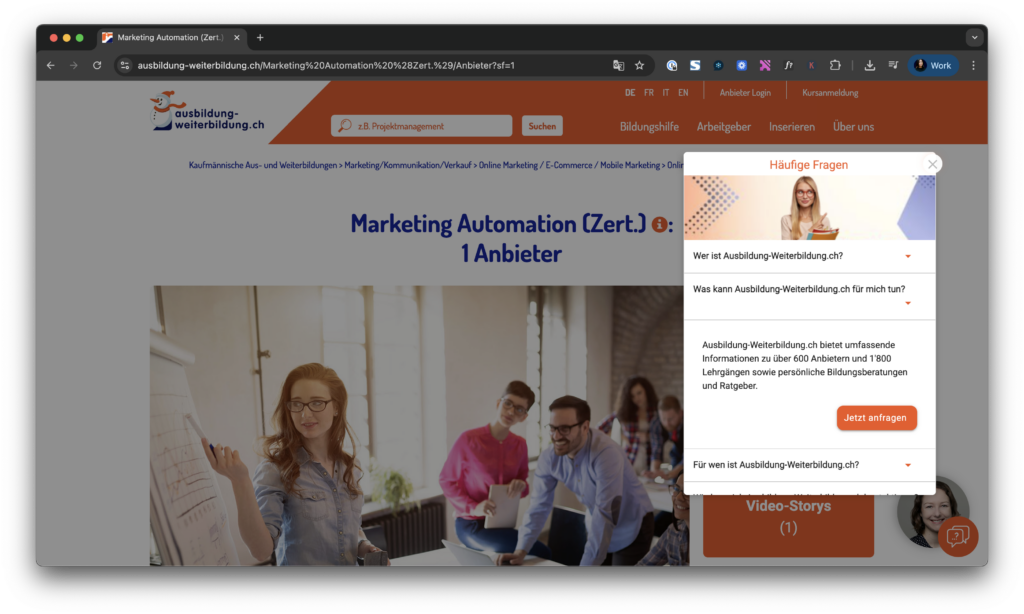Click the 'Suchen' search button
This screenshot has width=1024, height=614.
pos(541,126)
